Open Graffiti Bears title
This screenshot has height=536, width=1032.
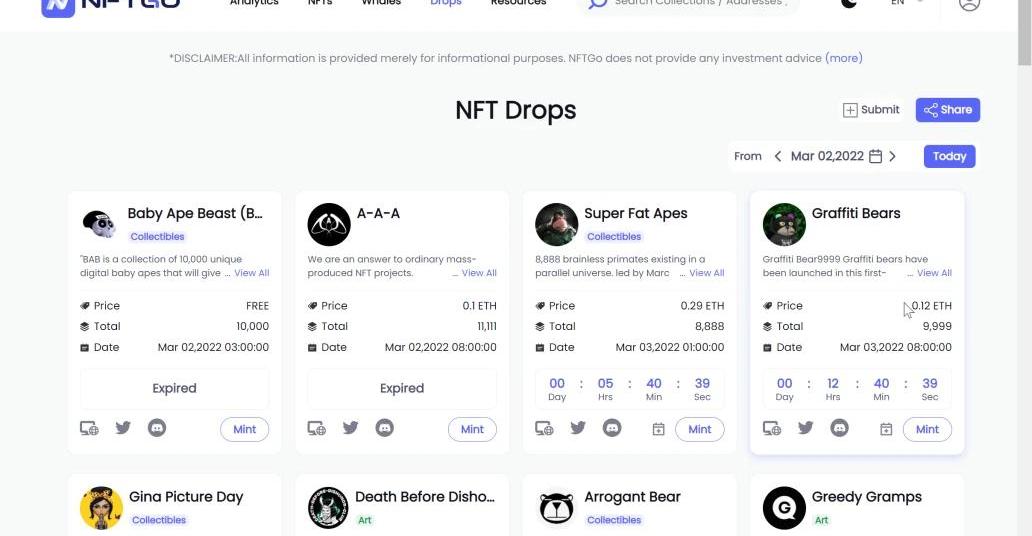coord(856,213)
